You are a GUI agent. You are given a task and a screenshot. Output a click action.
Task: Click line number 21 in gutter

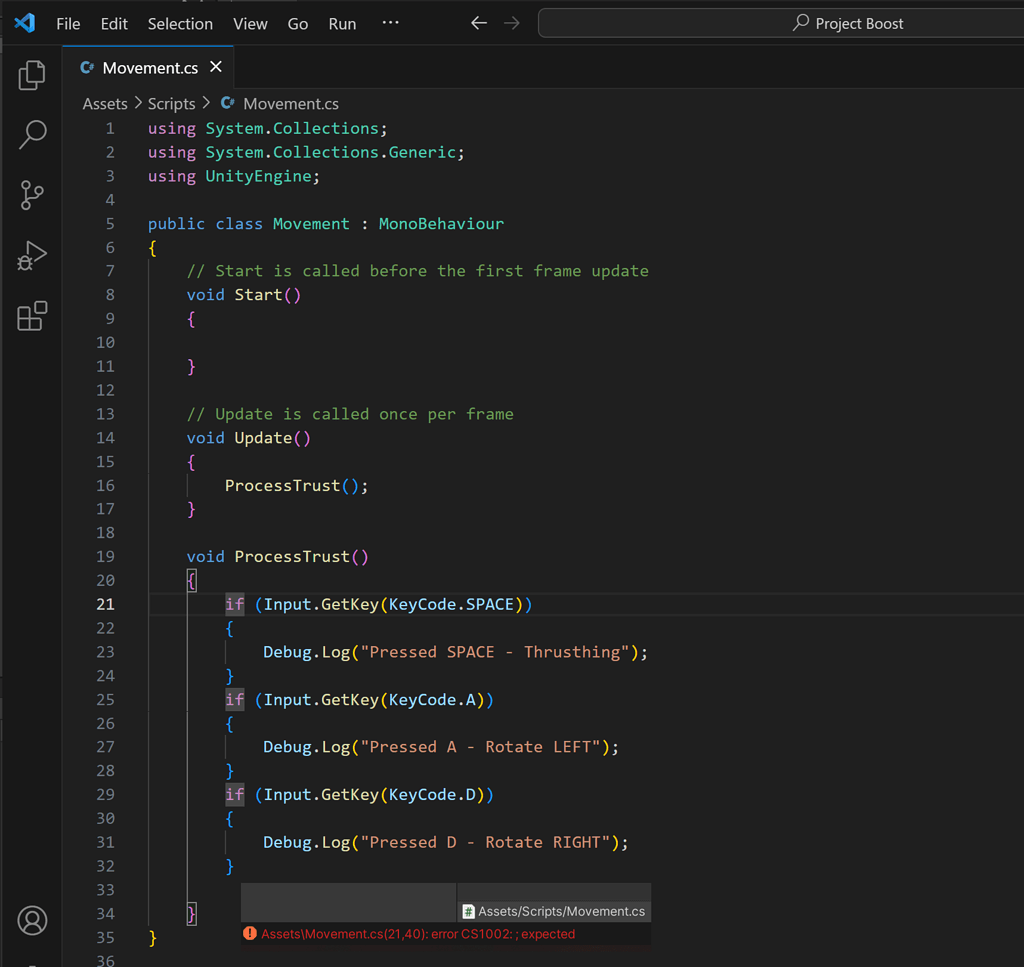click(x=105, y=604)
